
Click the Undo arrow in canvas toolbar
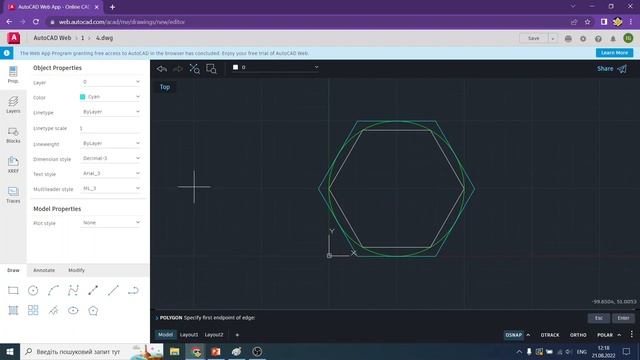click(162, 69)
